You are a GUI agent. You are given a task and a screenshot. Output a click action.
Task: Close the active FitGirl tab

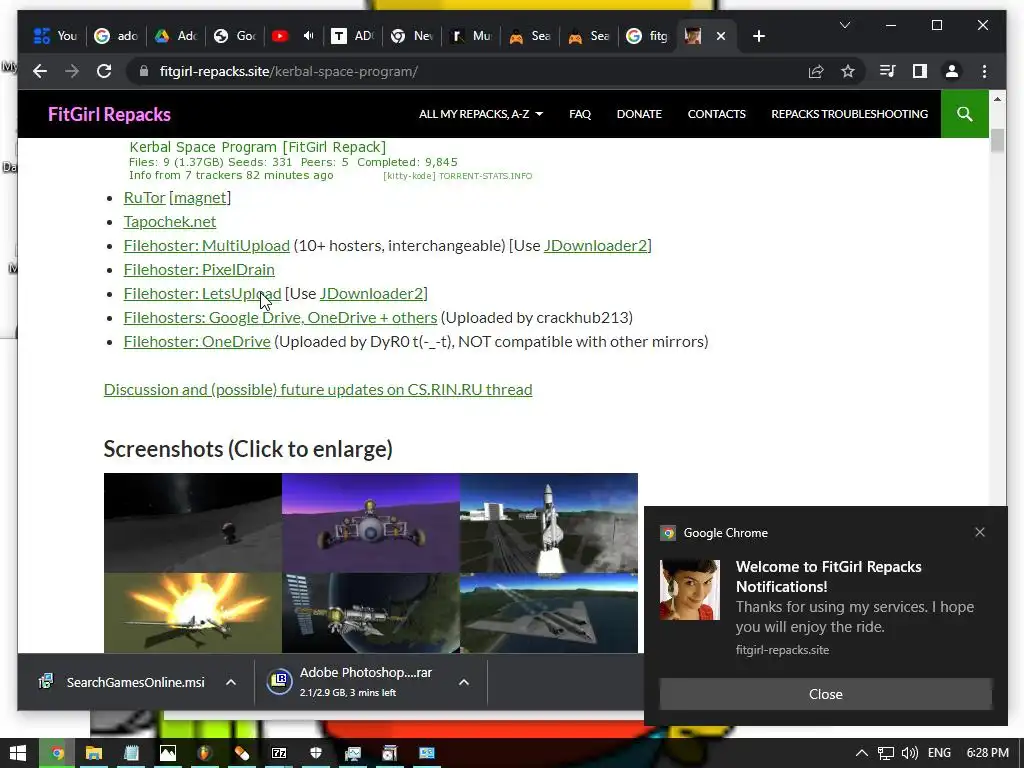tap(721, 37)
